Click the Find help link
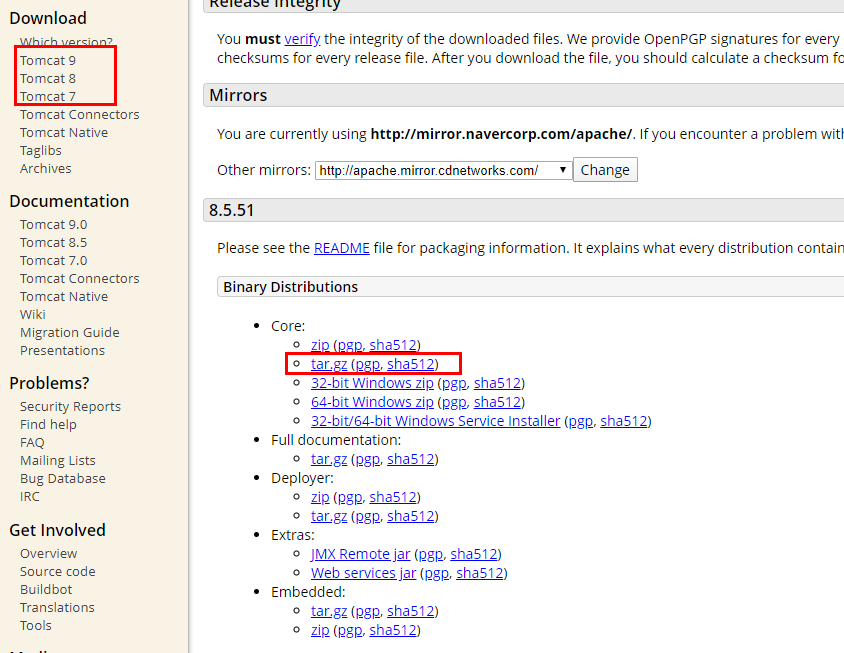 [x=48, y=425]
